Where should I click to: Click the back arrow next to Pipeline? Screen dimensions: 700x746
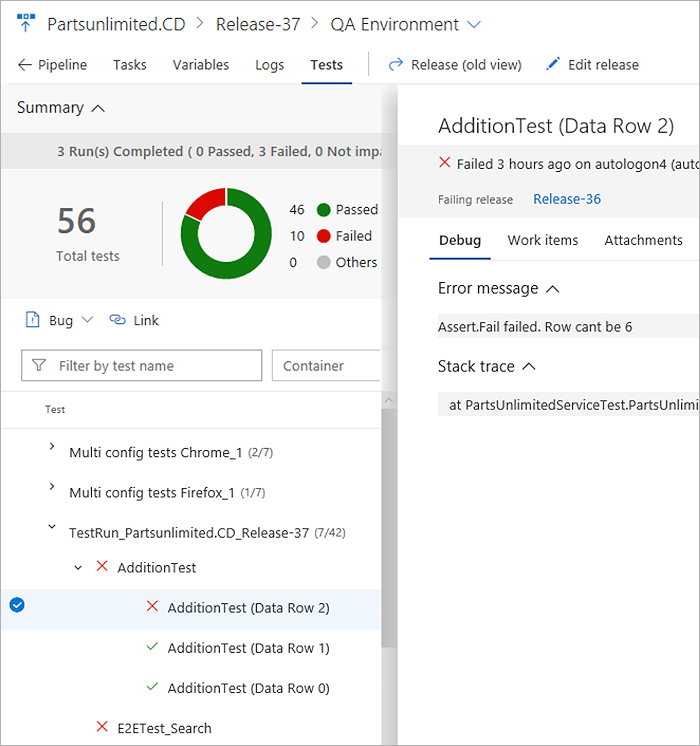tap(25, 65)
